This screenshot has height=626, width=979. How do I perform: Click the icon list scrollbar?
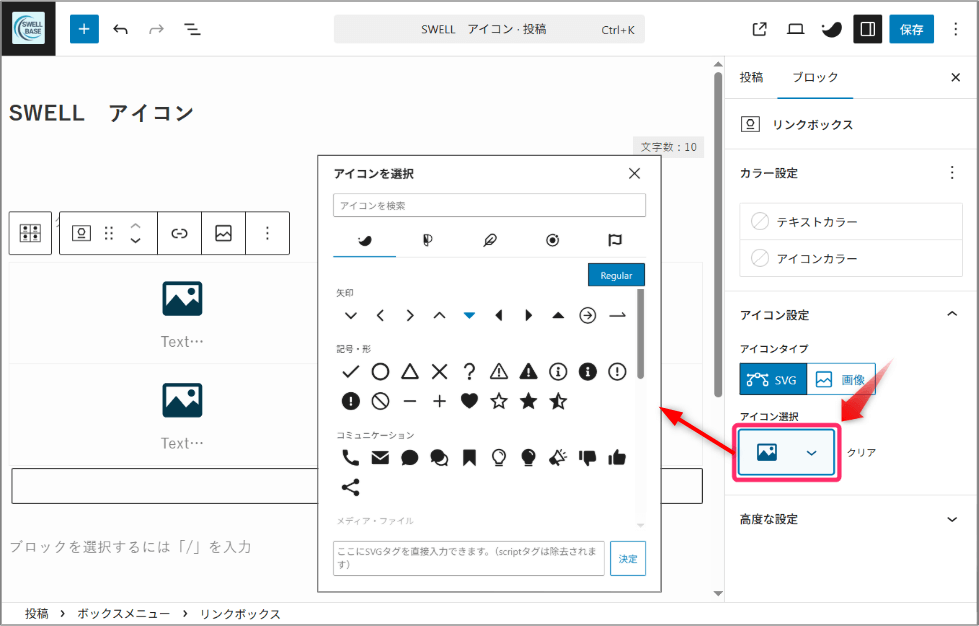pos(641,334)
